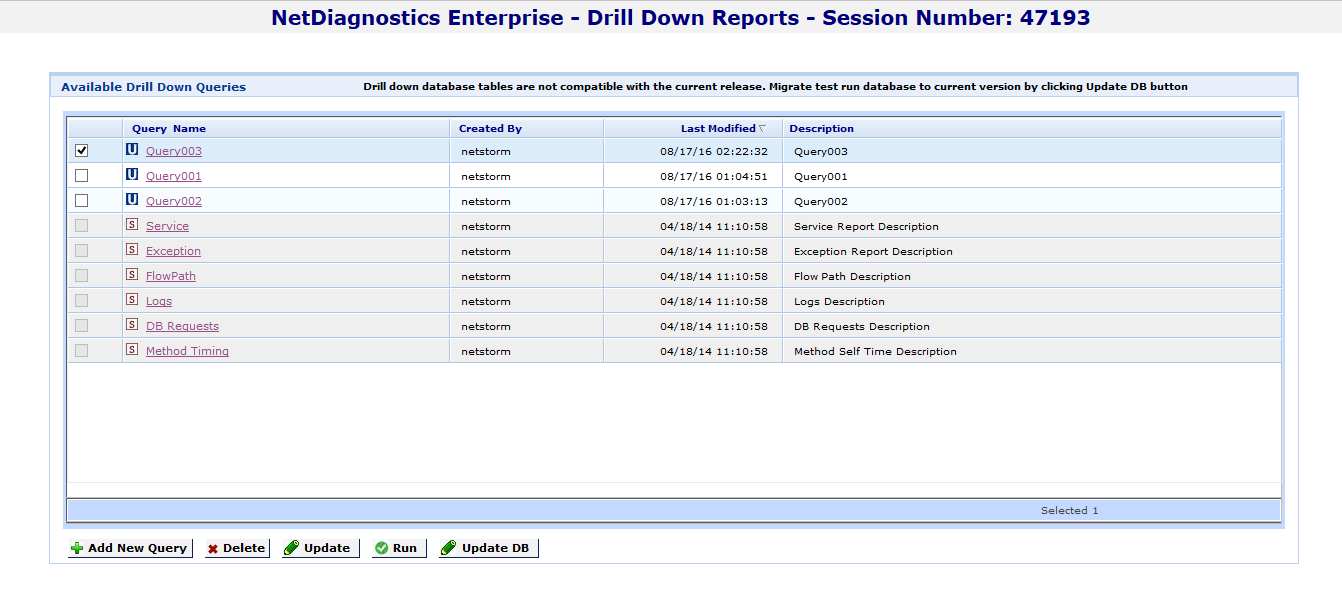
Task: Sort by the Description column header
Action: click(1032, 128)
